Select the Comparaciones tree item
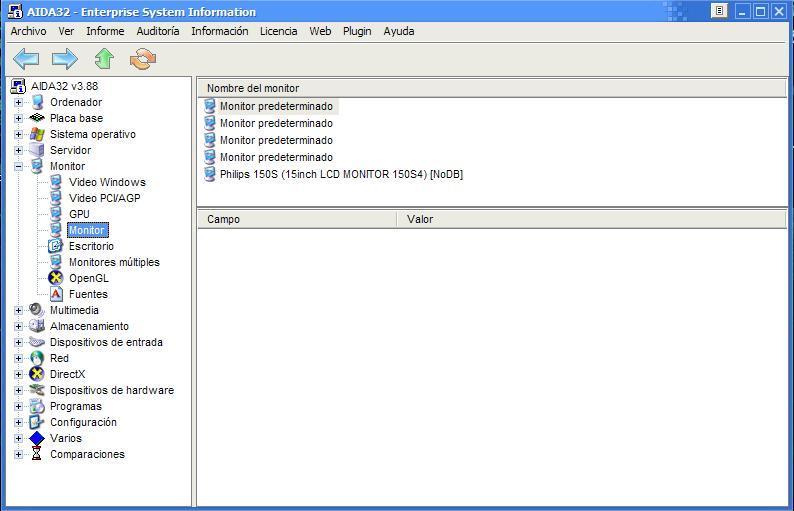794x511 pixels. [87, 454]
